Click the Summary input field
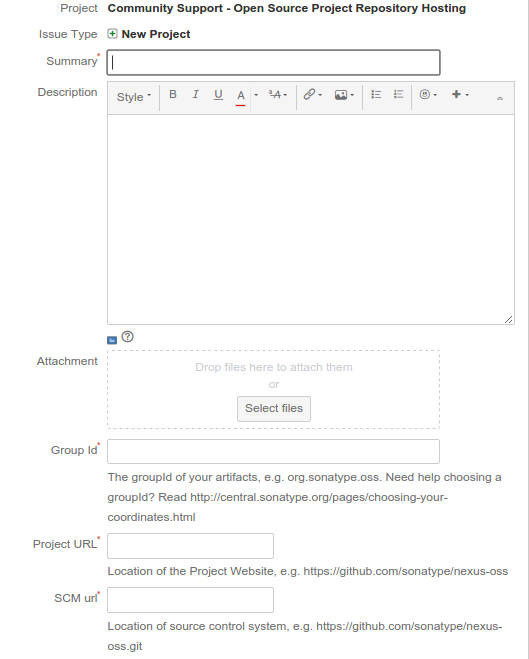 (x=274, y=63)
